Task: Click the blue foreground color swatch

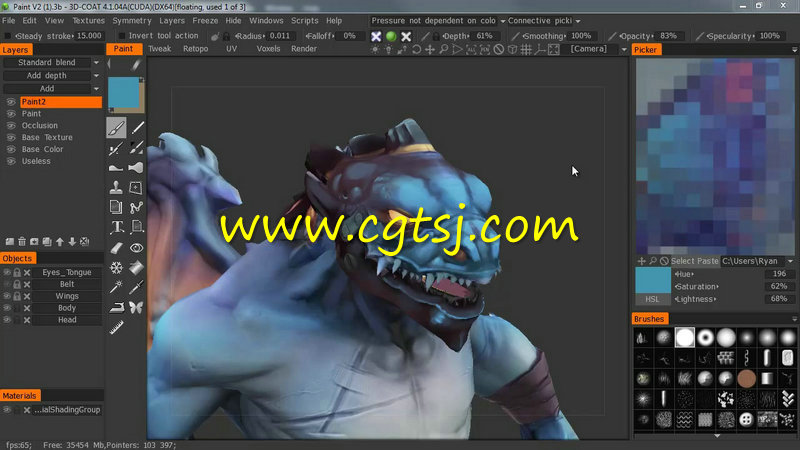Action: tap(123, 92)
